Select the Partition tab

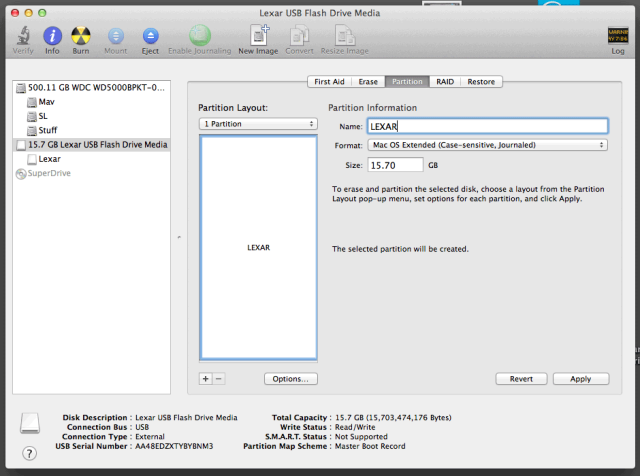click(407, 82)
